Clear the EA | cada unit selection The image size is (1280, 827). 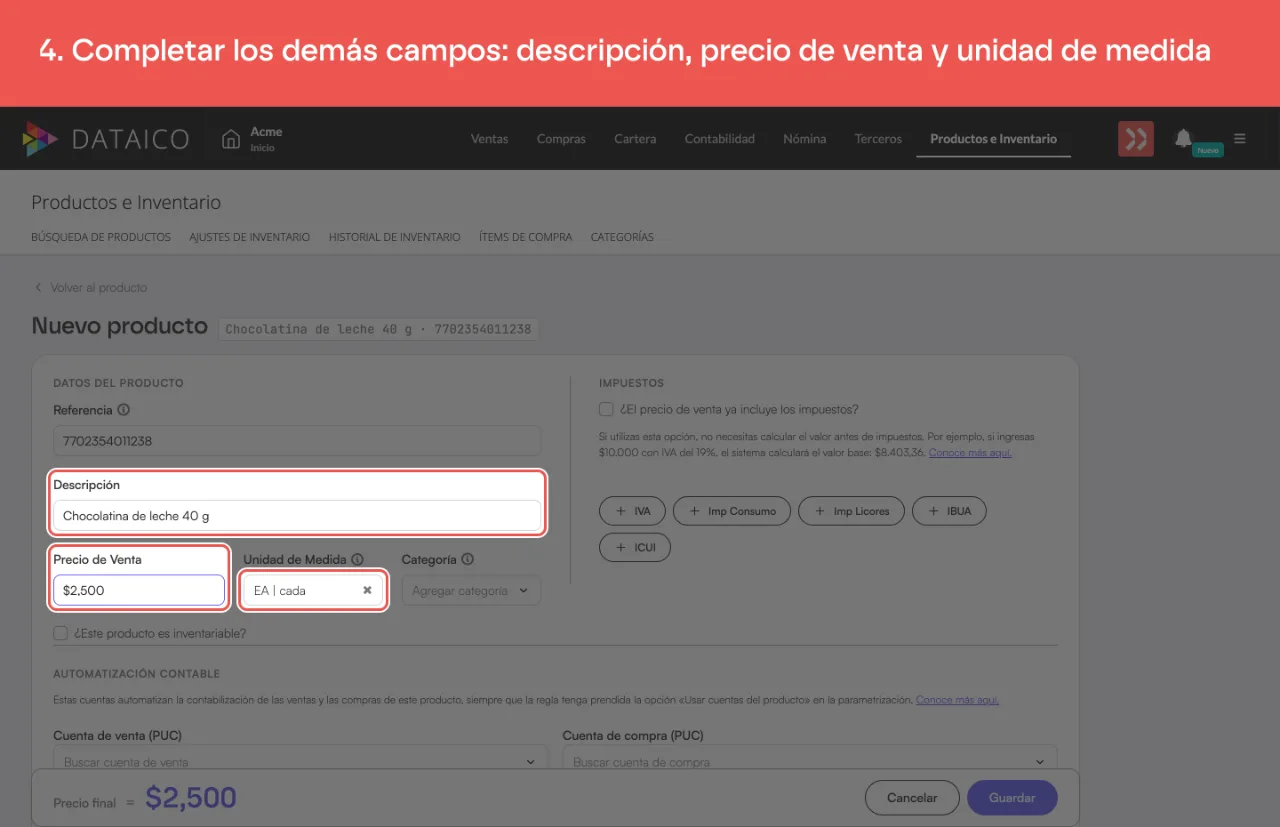click(367, 590)
